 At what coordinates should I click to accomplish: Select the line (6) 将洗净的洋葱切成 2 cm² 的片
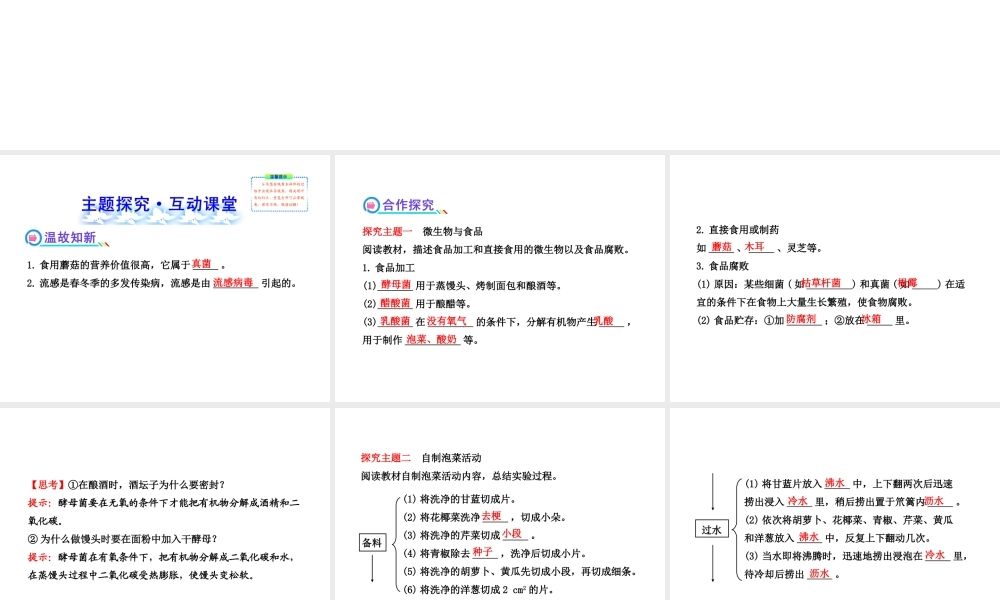coord(478,589)
